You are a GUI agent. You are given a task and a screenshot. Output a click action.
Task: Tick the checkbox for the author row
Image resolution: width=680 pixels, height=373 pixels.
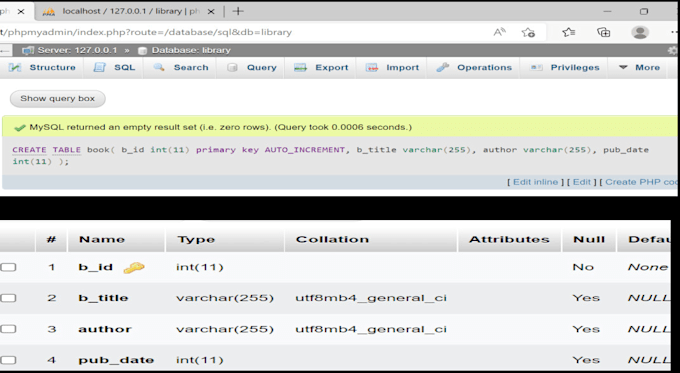pos(8,329)
